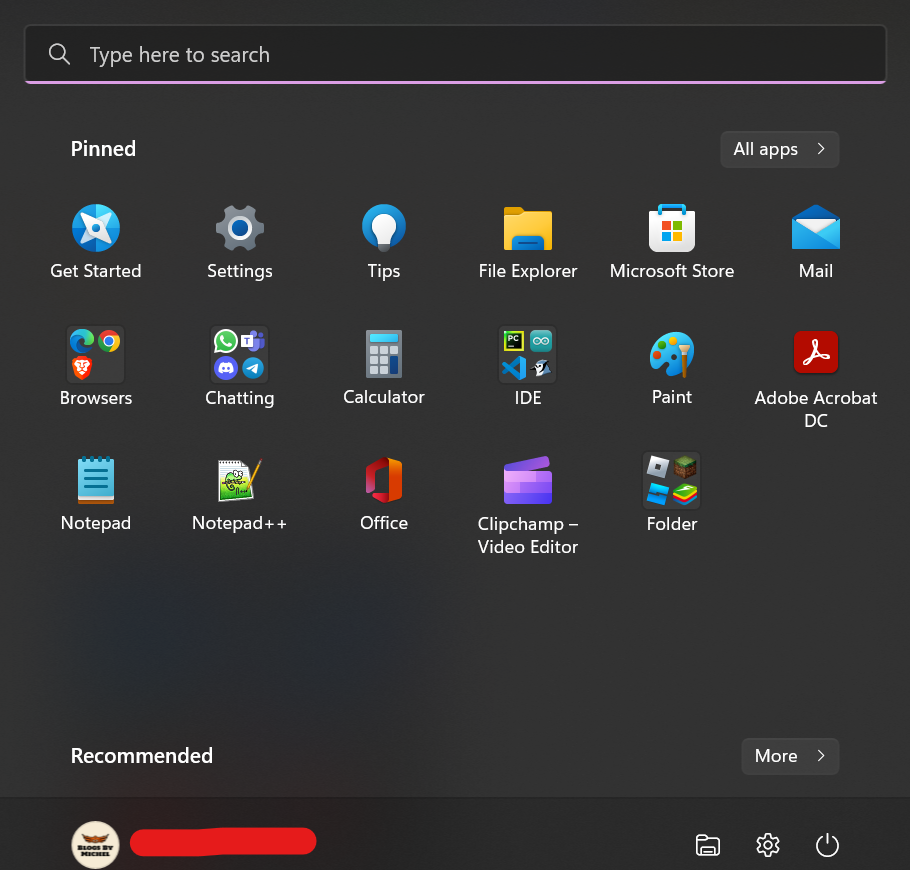Show More recommended items
Image resolution: width=910 pixels, height=870 pixels.
click(790, 756)
